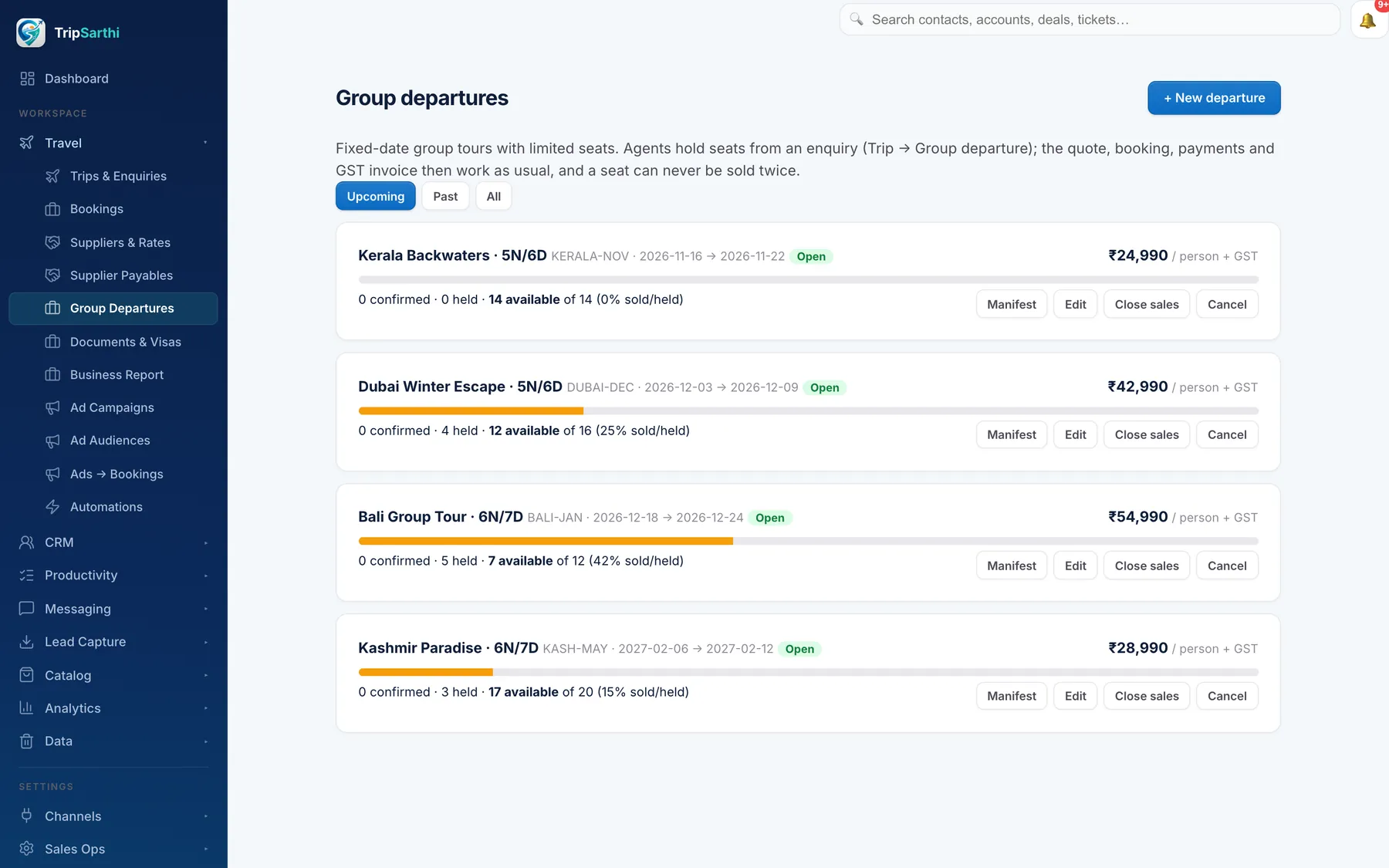Click the Lead Capture download icon
This screenshot has height=868, width=1389.
click(x=27, y=642)
